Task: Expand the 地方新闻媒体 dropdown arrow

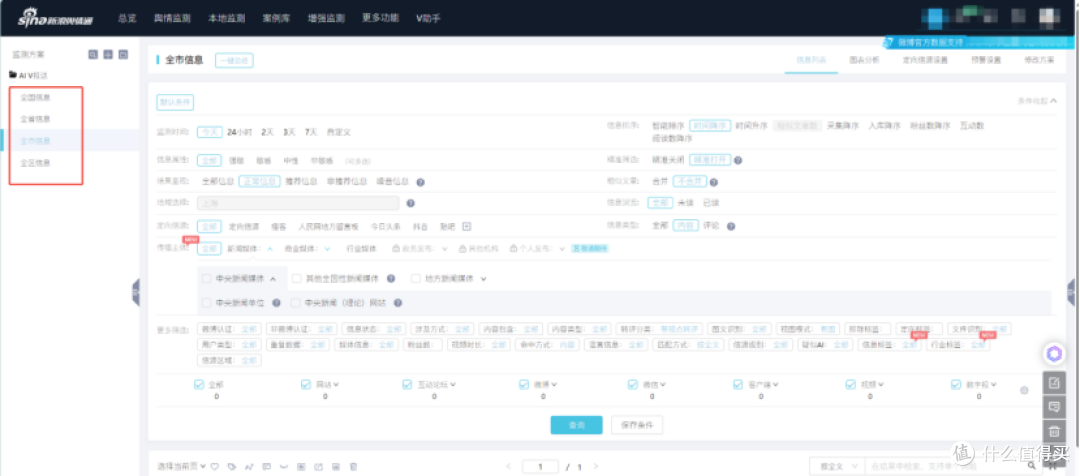Action: pyautogui.click(x=484, y=279)
